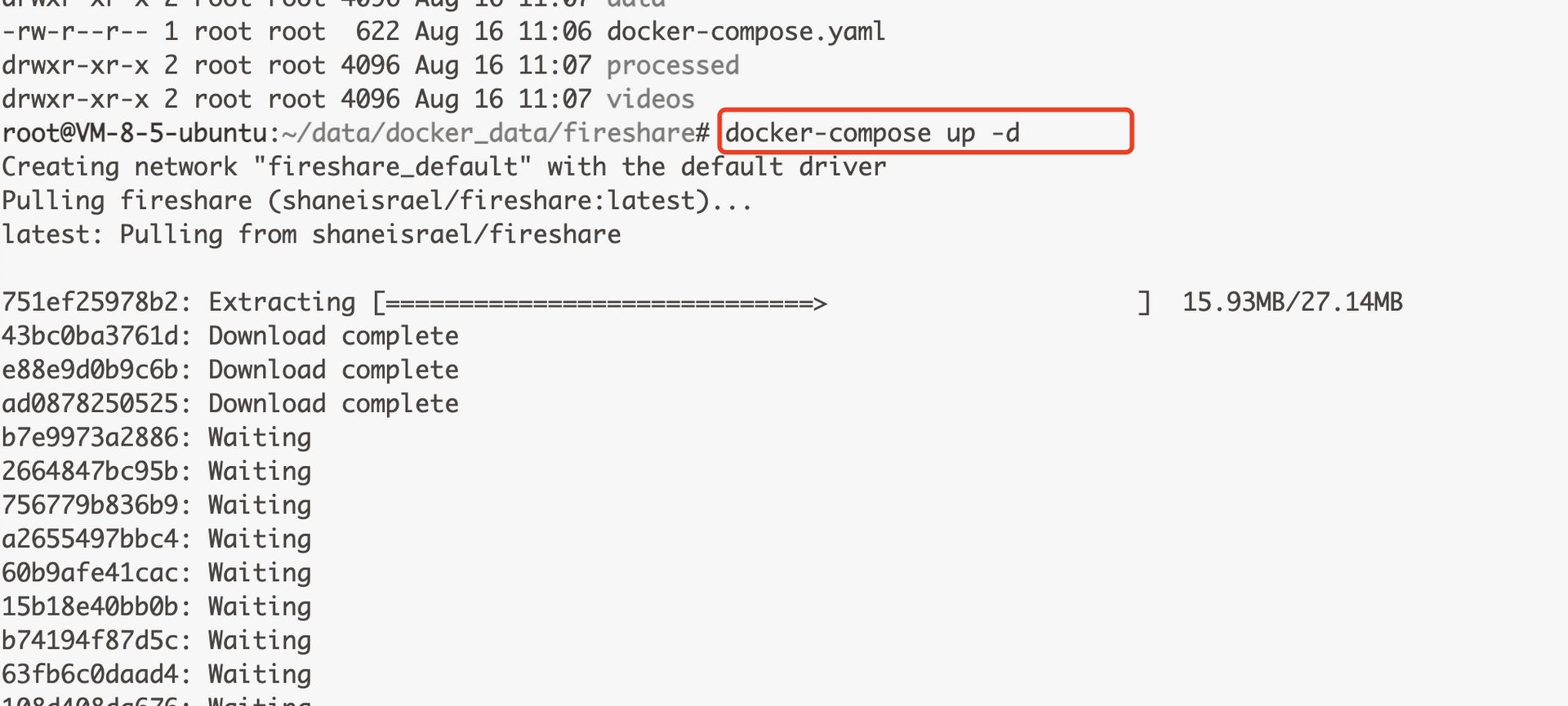Click the highlighted docker-compose up -d command
The image size is (1568, 706).
point(872,133)
